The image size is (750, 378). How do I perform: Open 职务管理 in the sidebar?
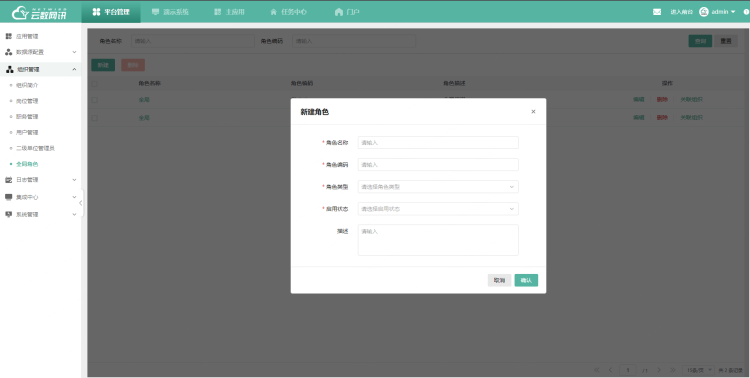click(x=27, y=117)
